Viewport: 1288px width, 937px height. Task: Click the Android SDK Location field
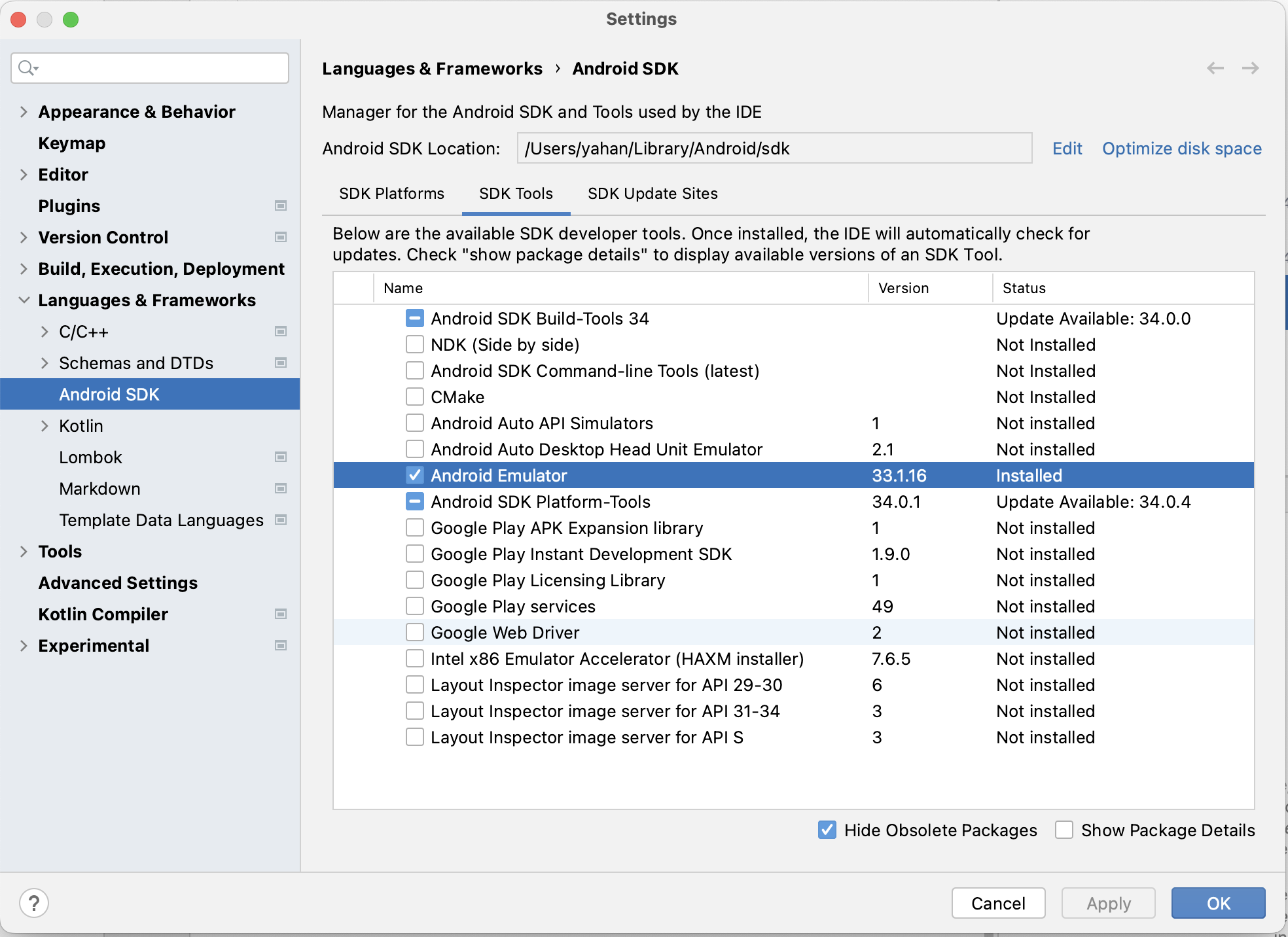click(774, 149)
